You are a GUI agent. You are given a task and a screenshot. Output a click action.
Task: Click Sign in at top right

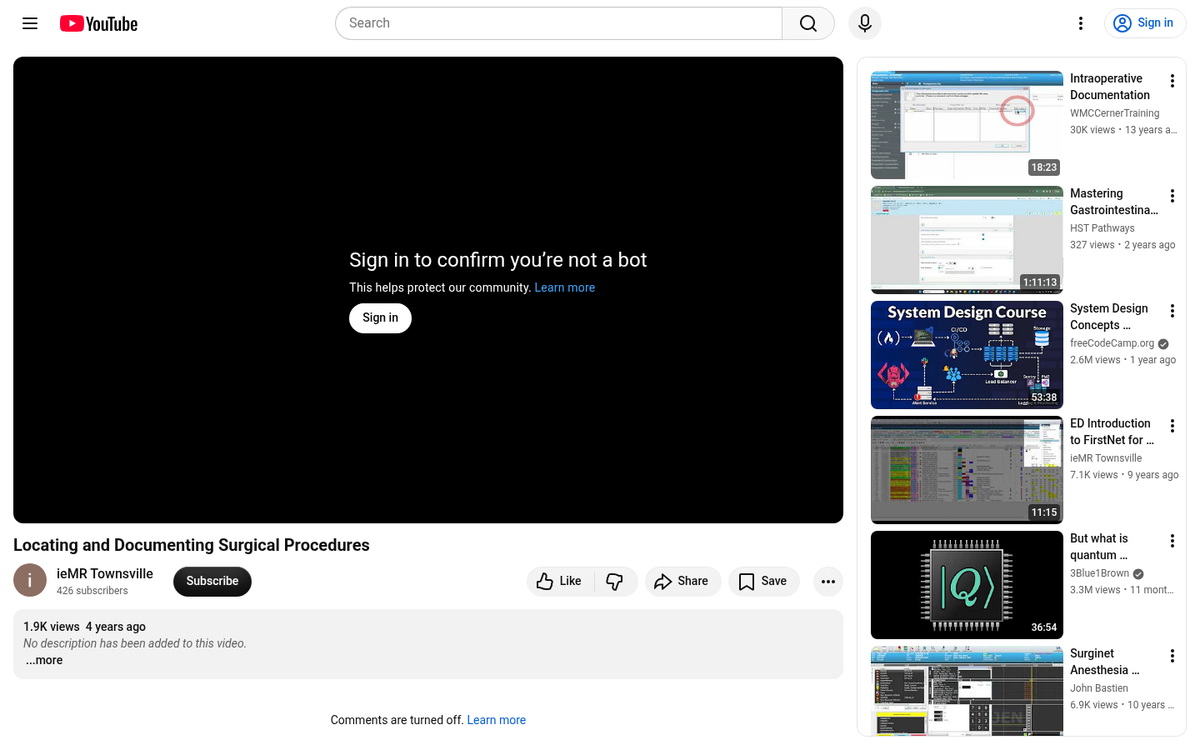(x=1145, y=23)
